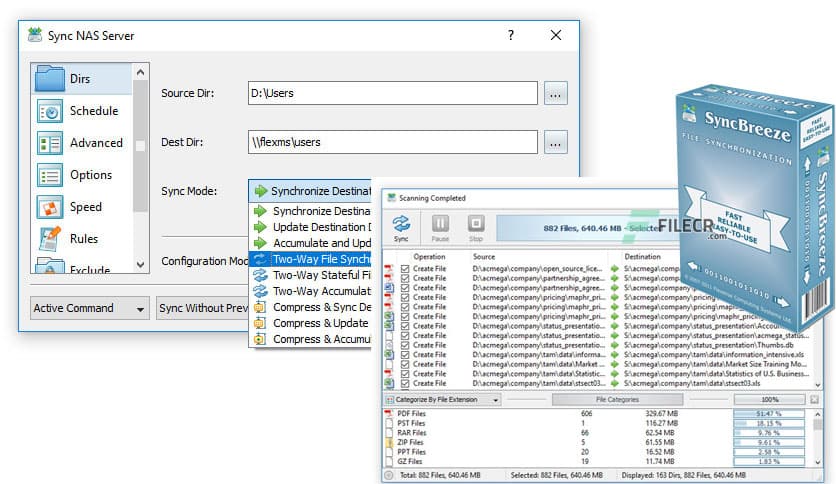Screen dimensions: 836x484
Task: Click the sync operations list down arrow
Action: (x=818, y=385)
